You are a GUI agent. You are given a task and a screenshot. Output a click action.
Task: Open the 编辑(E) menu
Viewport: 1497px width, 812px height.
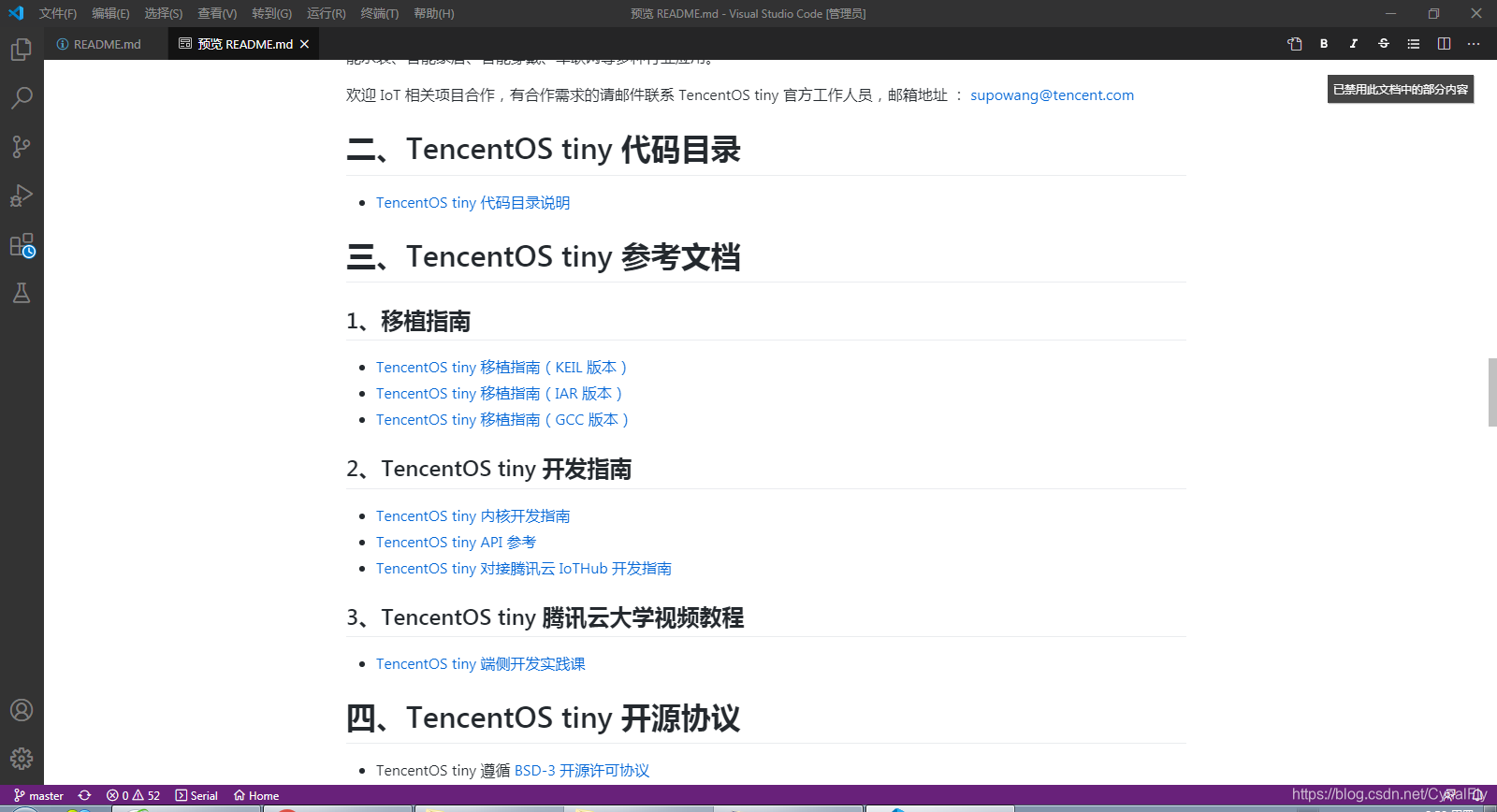[x=110, y=14]
